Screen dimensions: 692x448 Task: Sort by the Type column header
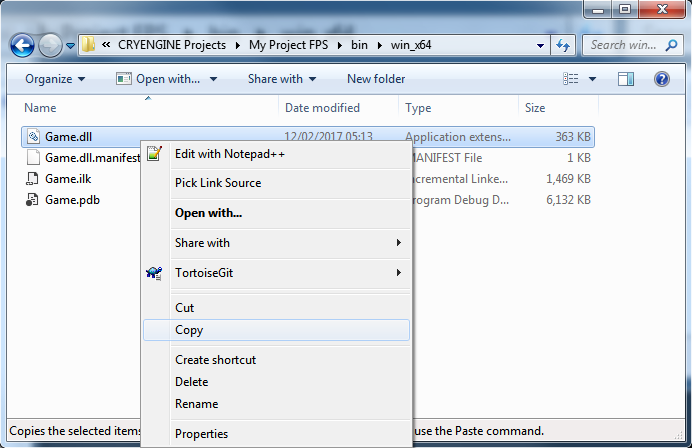418,108
